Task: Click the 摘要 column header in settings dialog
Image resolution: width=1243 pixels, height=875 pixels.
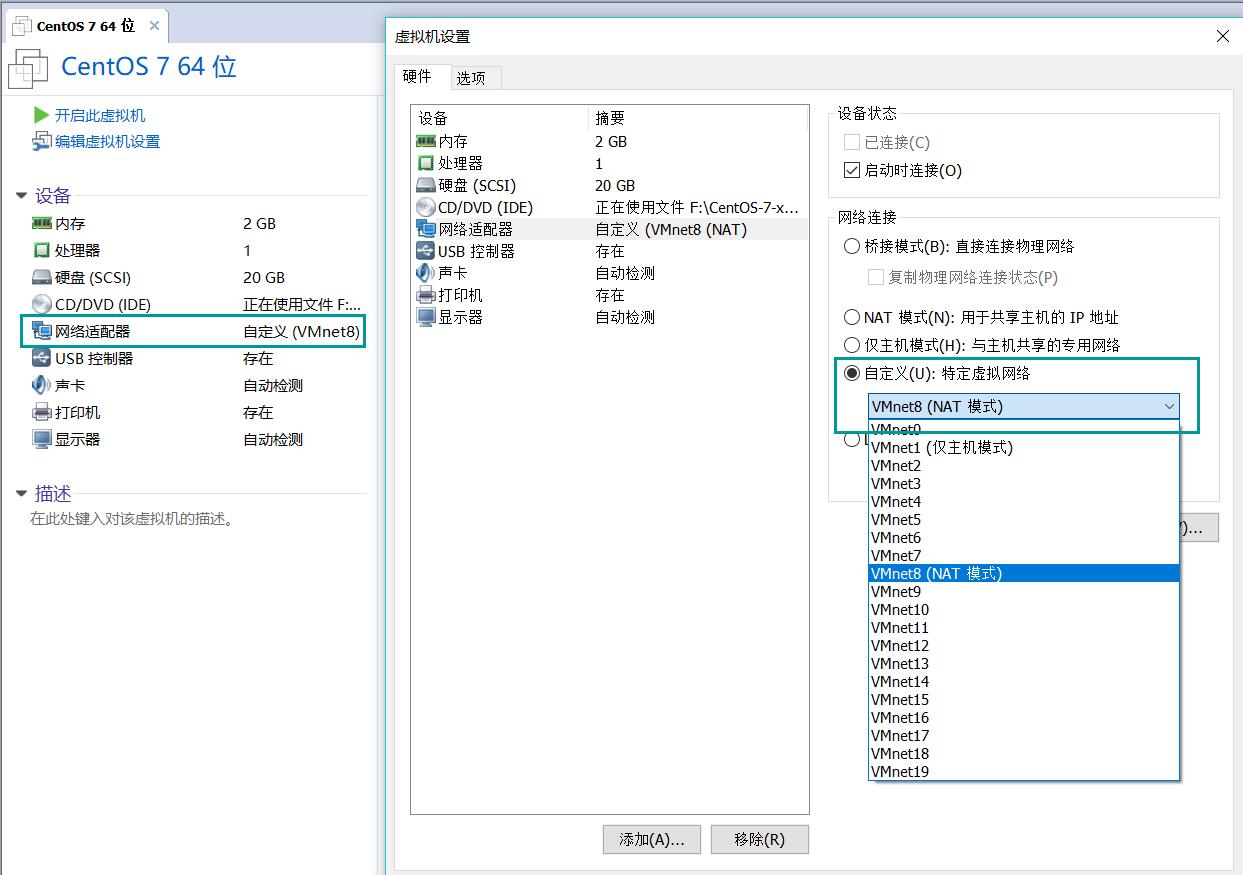Action: point(697,118)
